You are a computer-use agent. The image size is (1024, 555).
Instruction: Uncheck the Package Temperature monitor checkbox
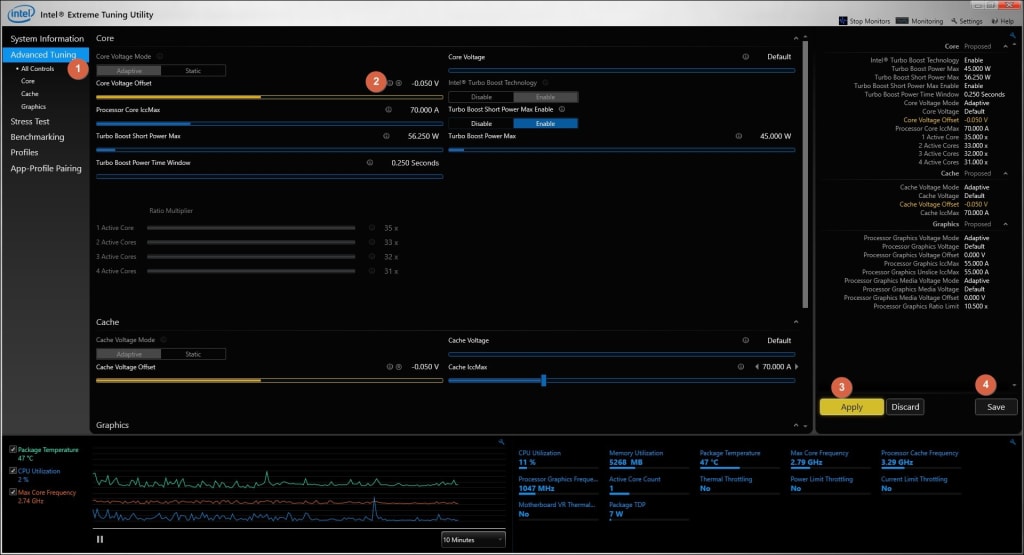pos(13,449)
